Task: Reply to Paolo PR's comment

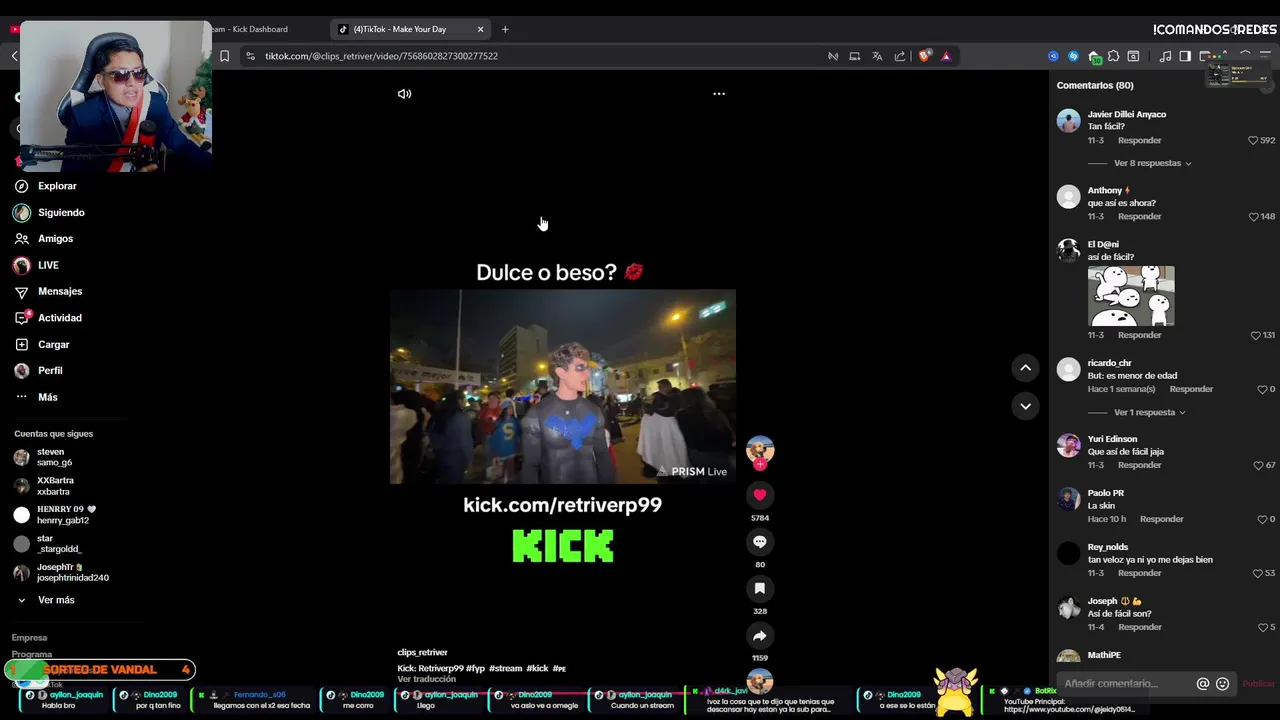Action: [x=1161, y=519]
